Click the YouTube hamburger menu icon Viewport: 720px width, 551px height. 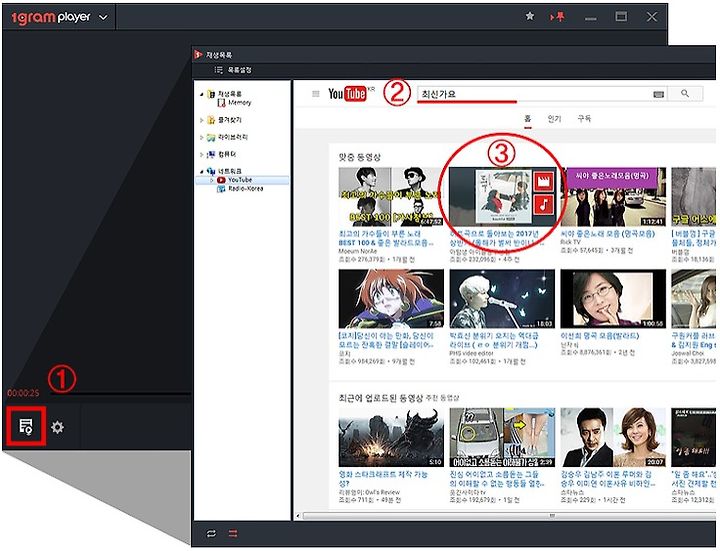click(x=316, y=94)
